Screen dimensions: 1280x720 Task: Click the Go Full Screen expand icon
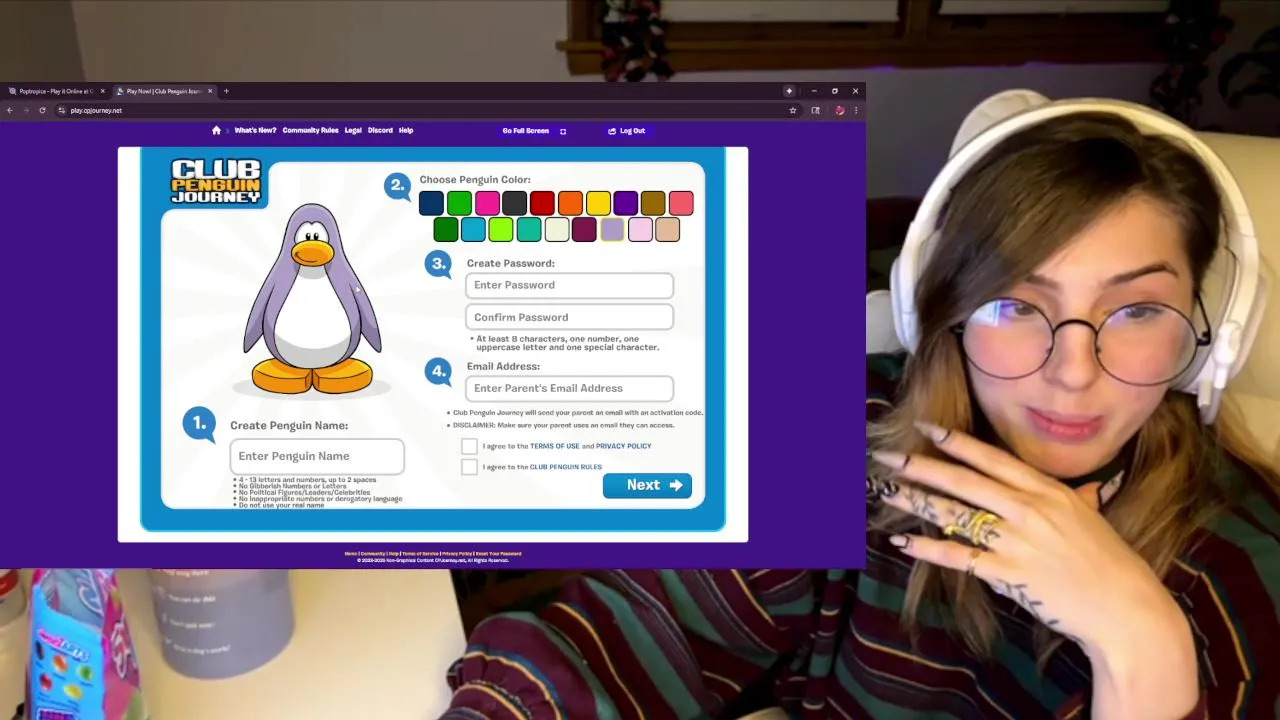[x=563, y=131]
